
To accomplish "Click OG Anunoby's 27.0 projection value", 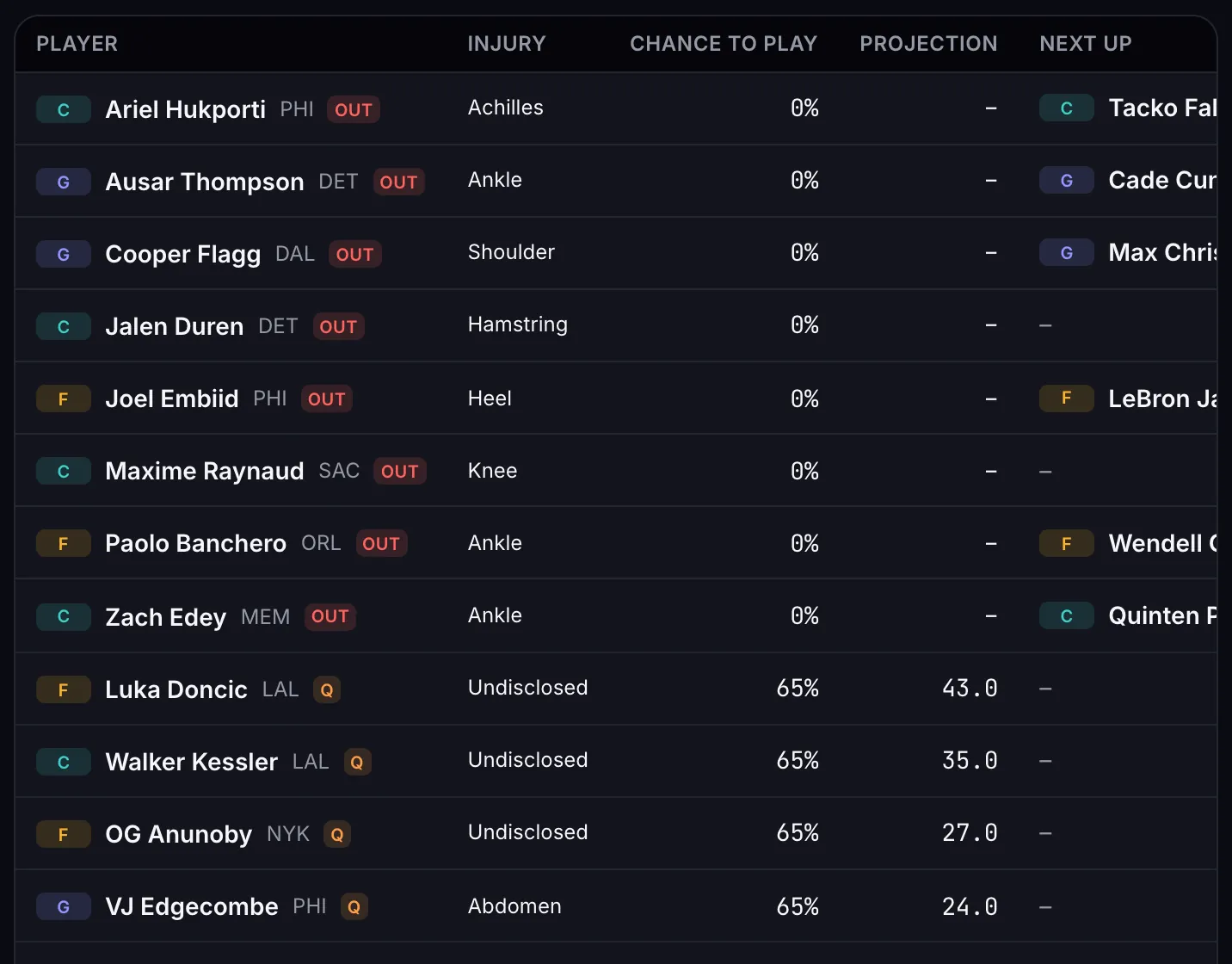I will [x=970, y=833].
